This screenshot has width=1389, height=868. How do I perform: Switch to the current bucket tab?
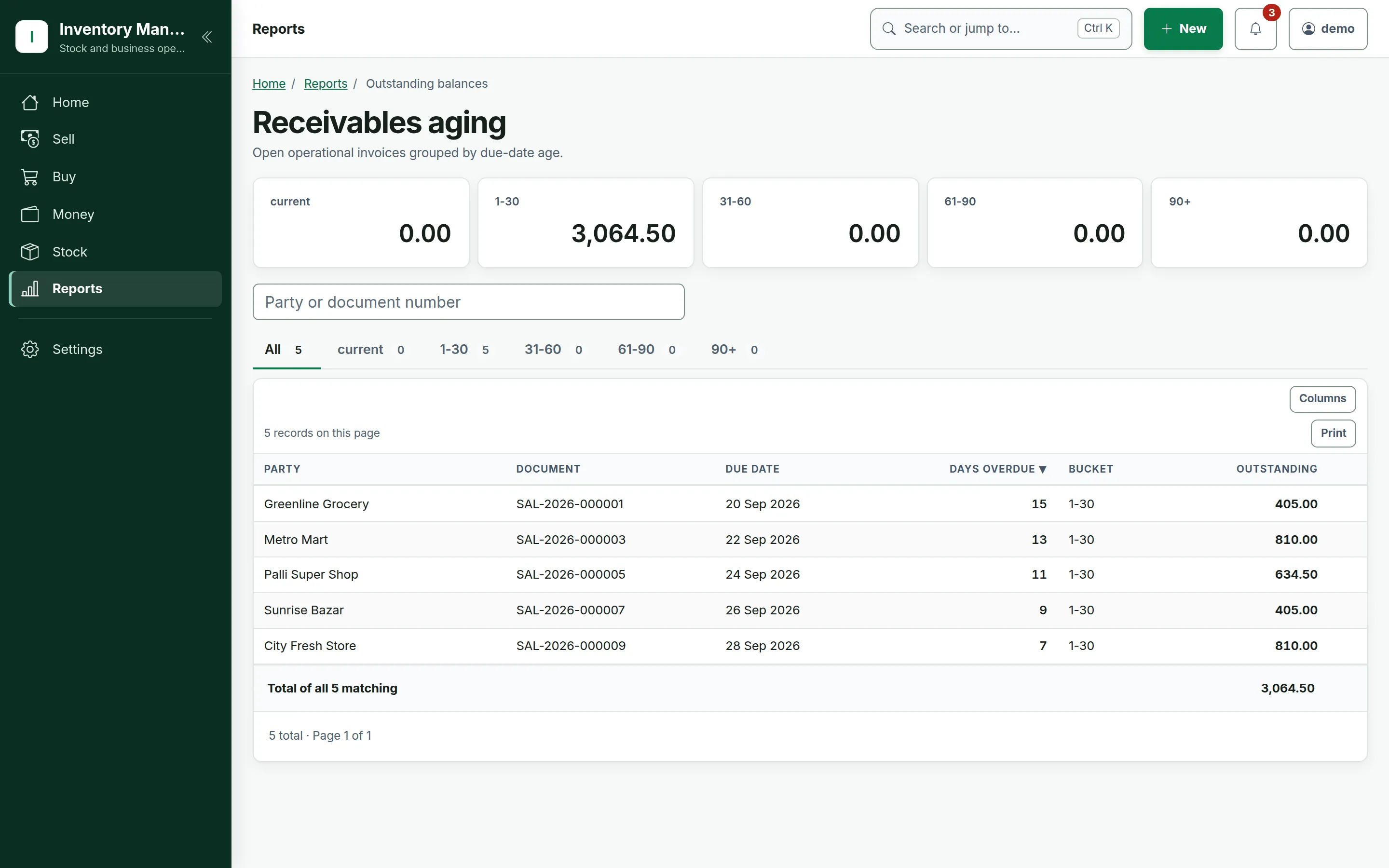(x=370, y=350)
